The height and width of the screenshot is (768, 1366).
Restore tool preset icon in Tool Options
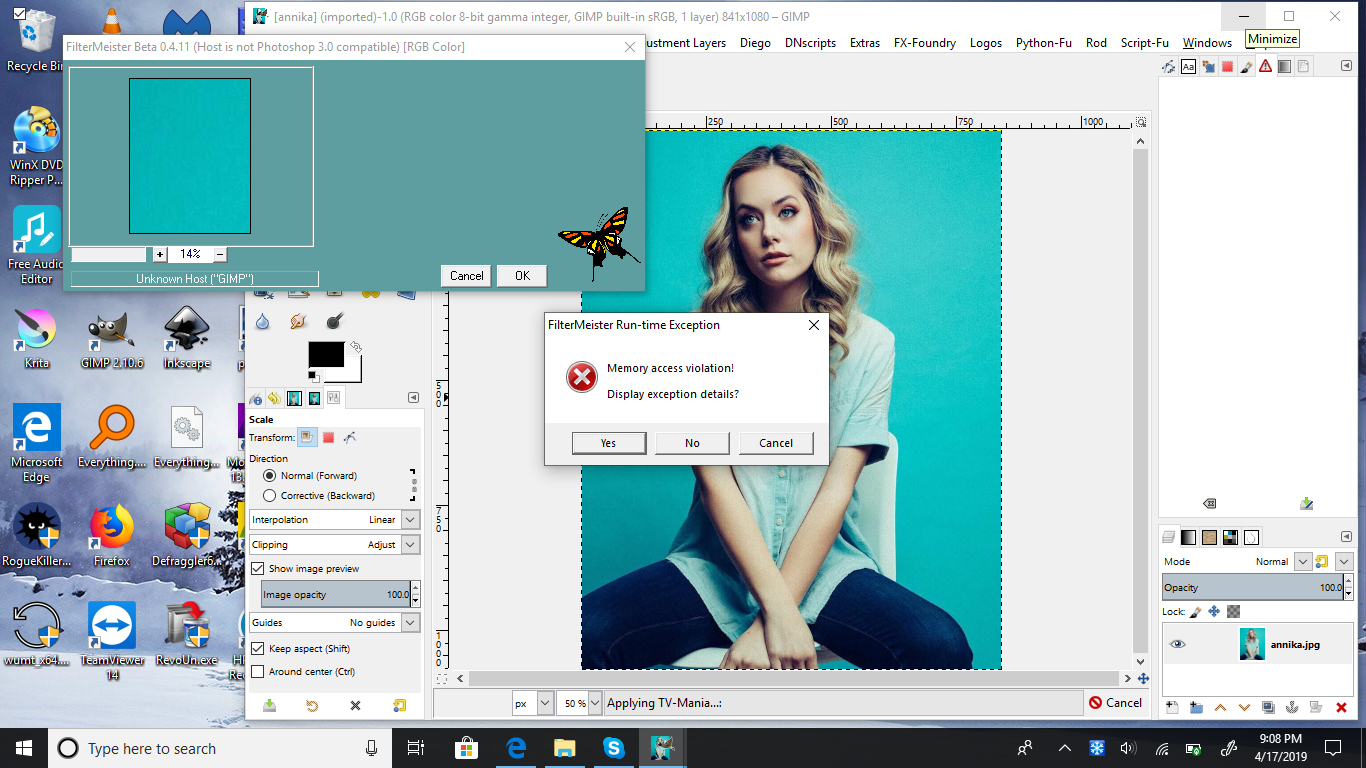coord(312,705)
